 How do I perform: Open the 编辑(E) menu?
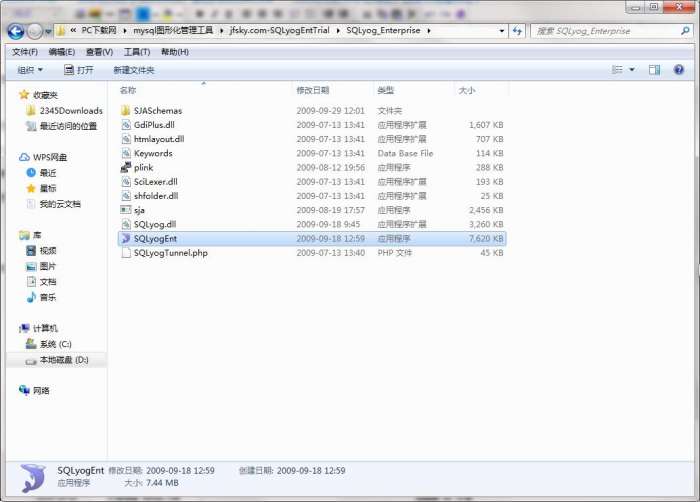point(62,52)
